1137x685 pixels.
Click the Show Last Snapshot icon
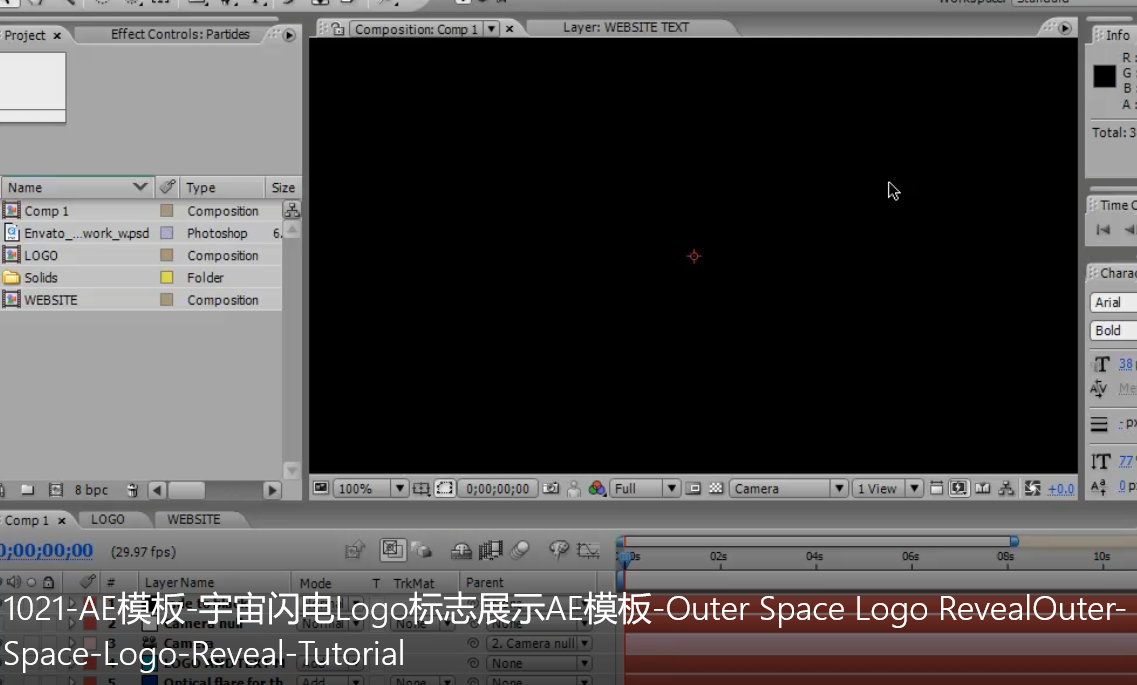[574, 489]
